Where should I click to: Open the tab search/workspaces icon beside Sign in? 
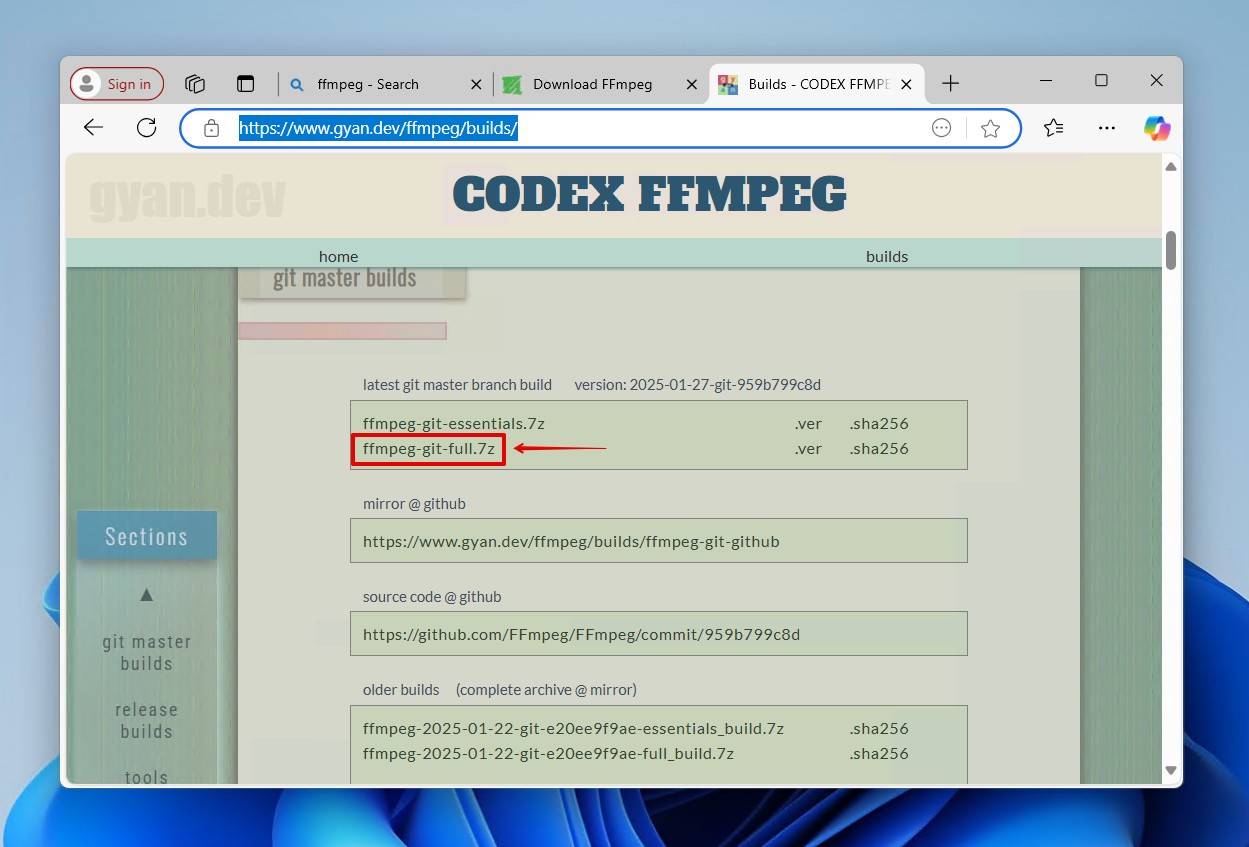(195, 83)
